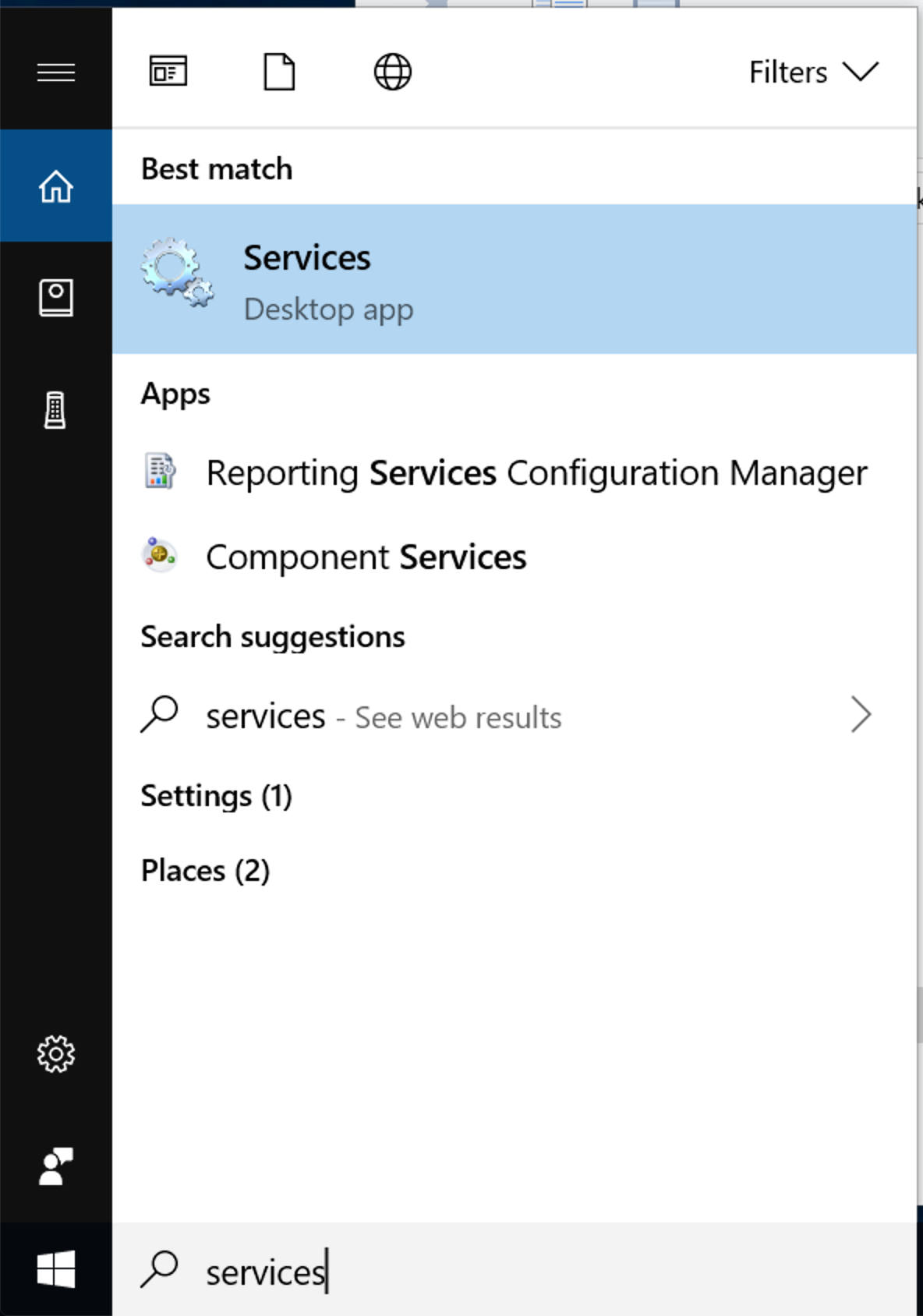Open the Settings gear in sidebar
Screen dimensions: 923x1316
point(56,1054)
